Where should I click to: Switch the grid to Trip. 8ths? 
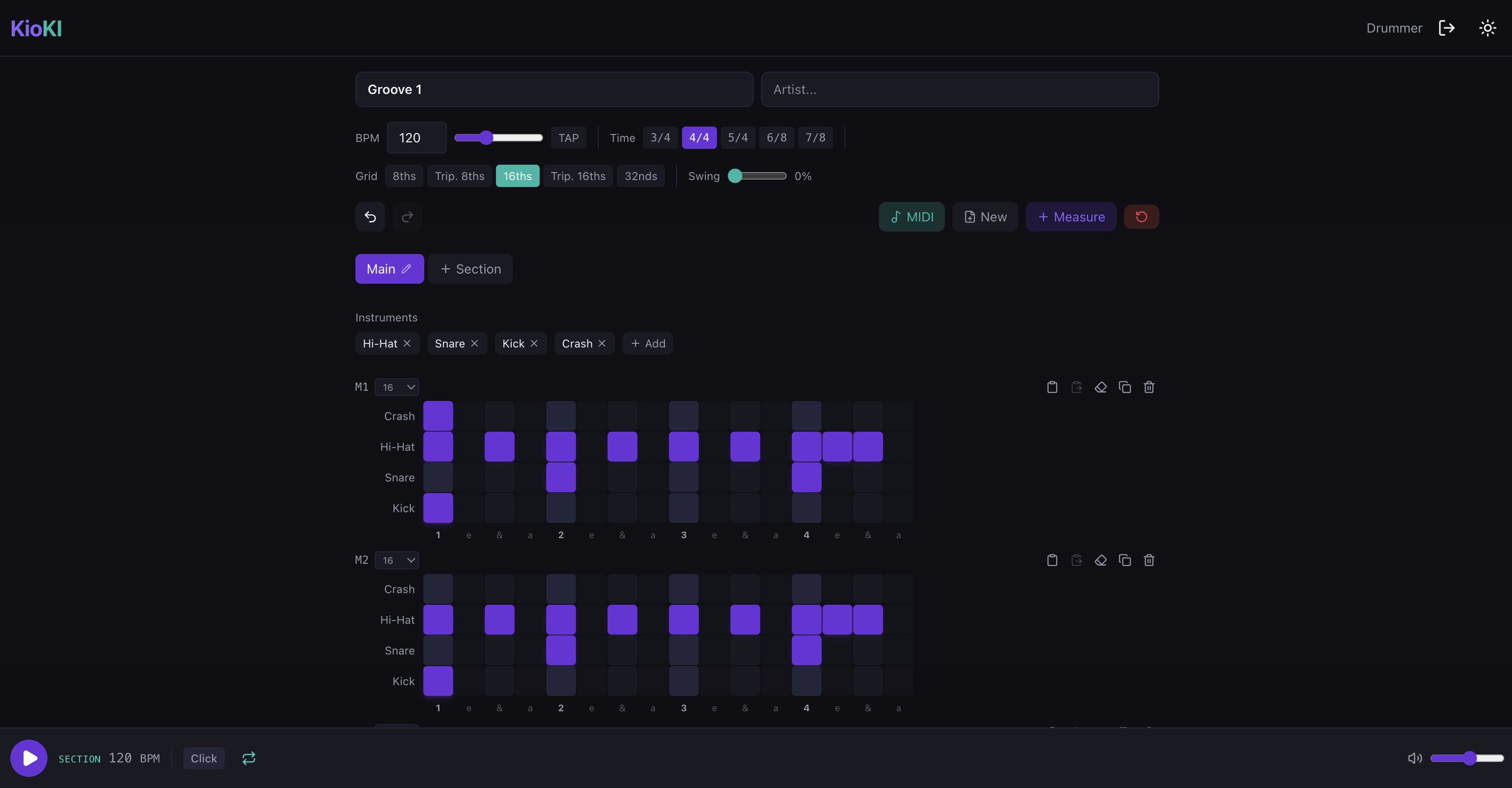click(459, 175)
